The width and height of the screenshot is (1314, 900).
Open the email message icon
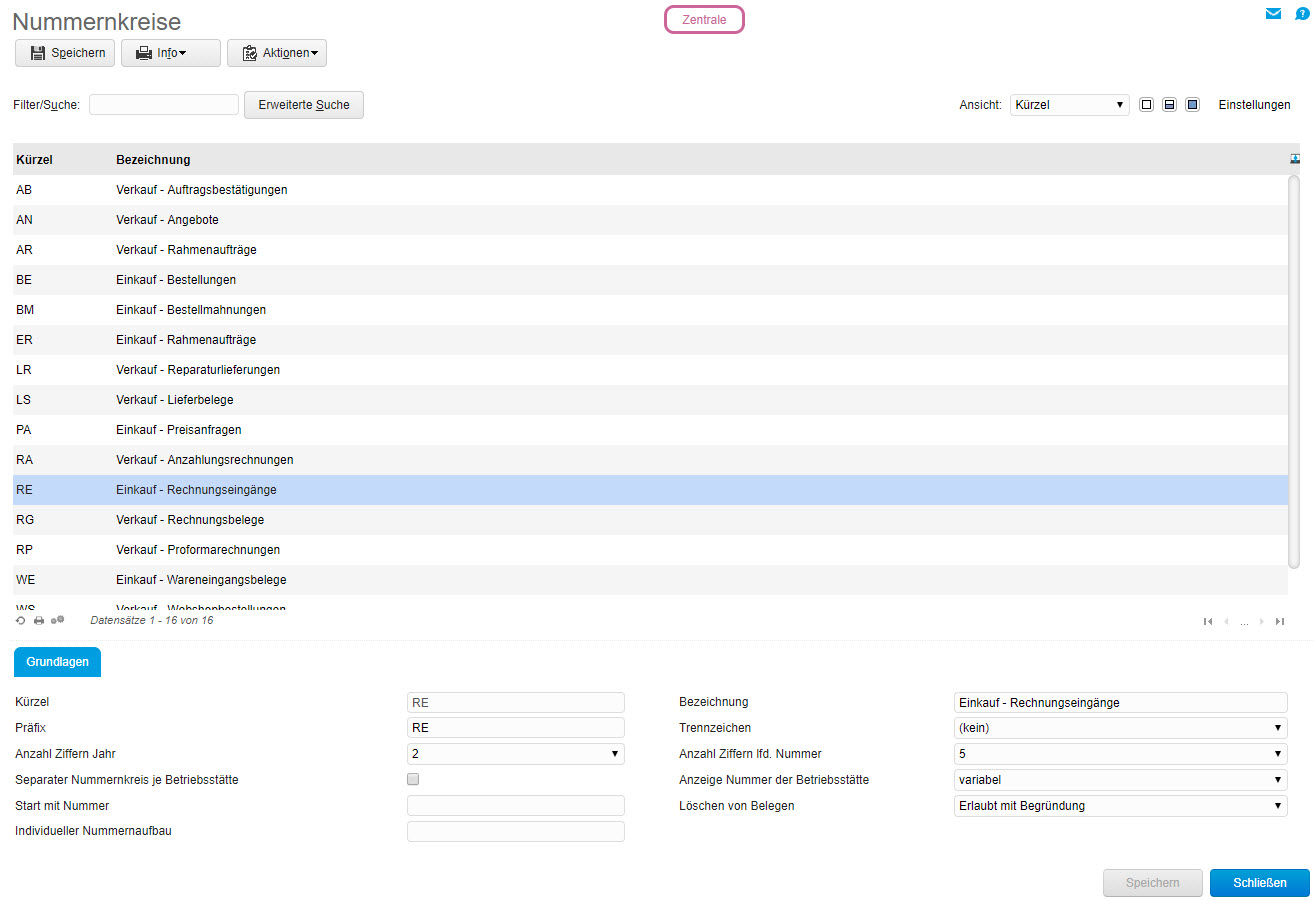(1273, 13)
